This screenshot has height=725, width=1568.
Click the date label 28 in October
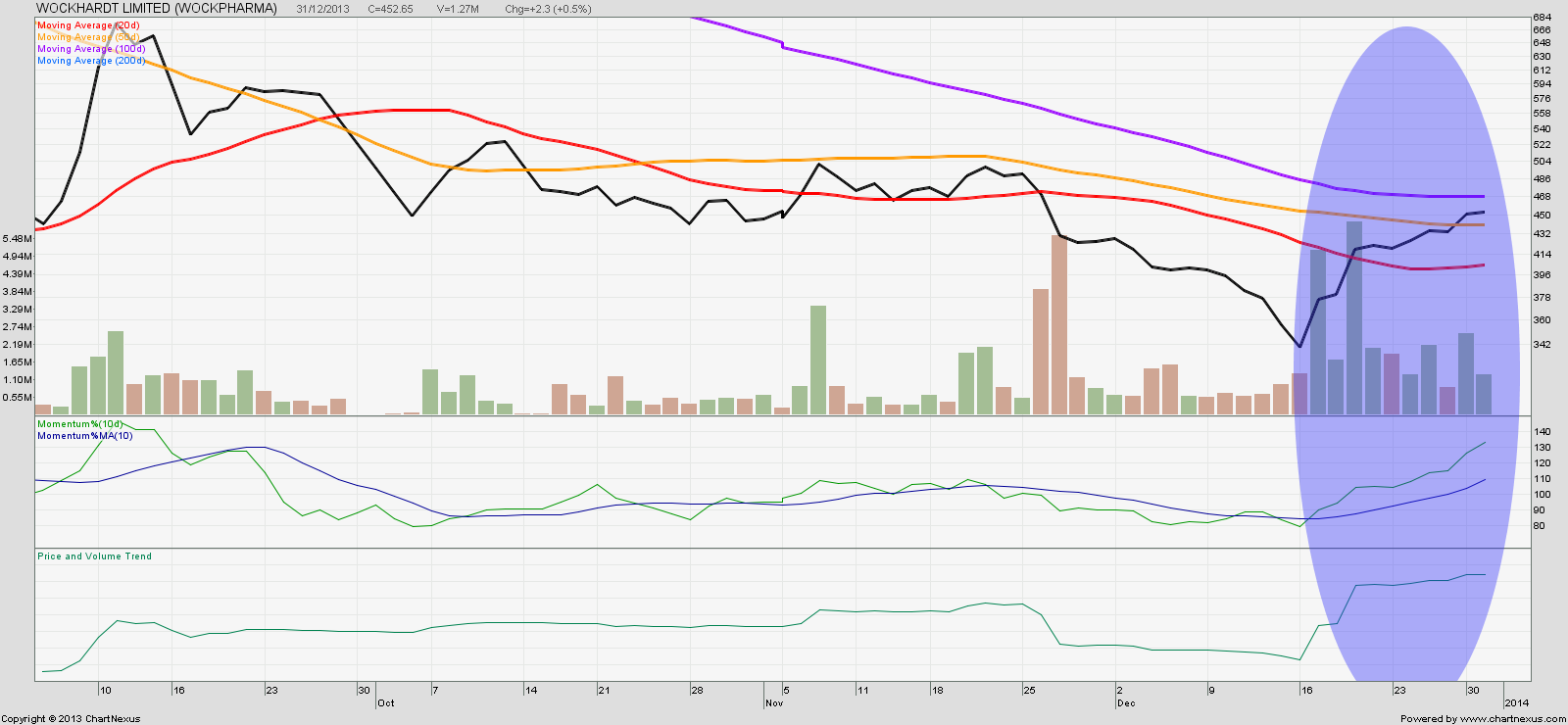click(x=697, y=691)
